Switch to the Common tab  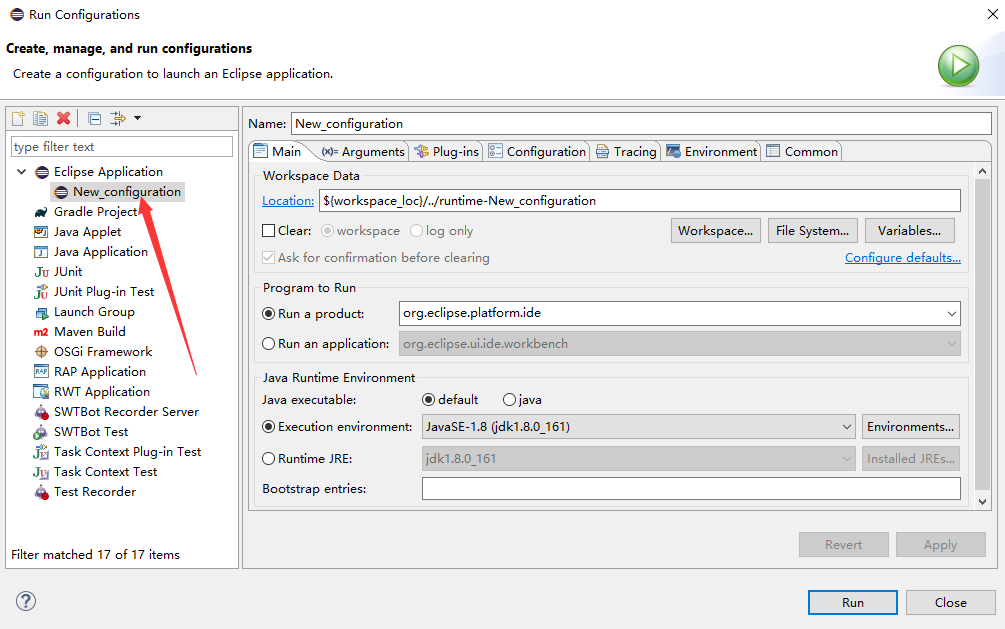pyautogui.click(x=802, y=151)
